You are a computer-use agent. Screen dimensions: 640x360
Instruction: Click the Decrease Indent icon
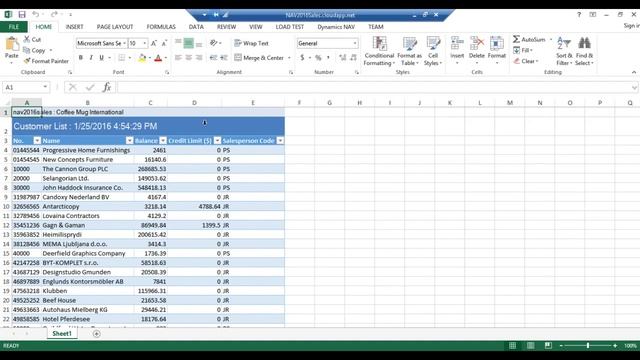click(213, 58)
